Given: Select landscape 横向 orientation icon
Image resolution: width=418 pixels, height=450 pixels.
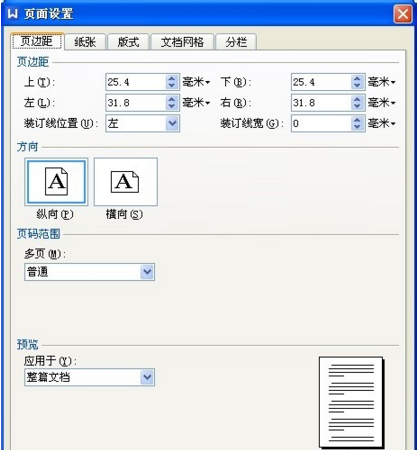Looking at the screenshot, I should (126, 182).
